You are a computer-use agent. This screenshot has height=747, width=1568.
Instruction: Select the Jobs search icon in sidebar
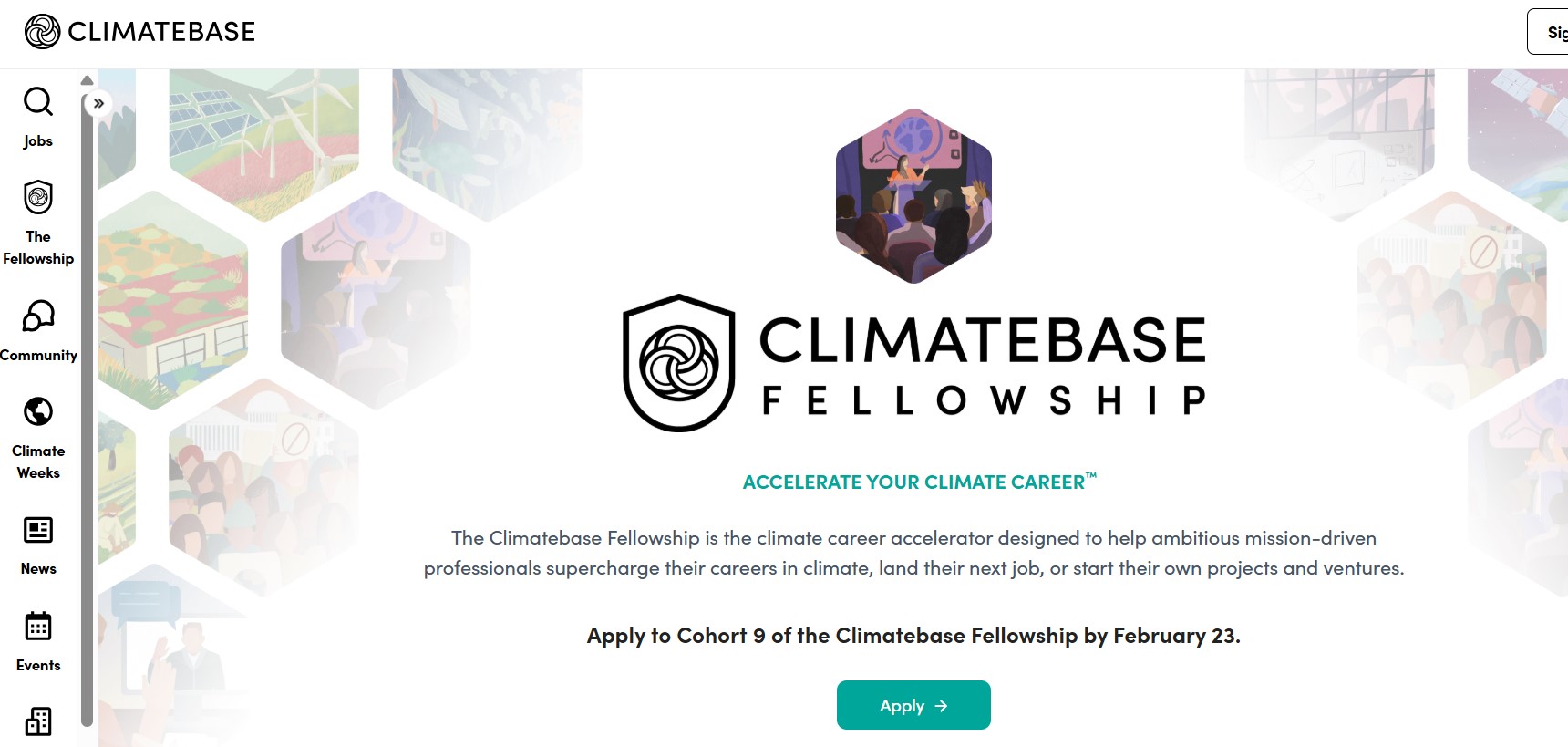coord(37,102)
